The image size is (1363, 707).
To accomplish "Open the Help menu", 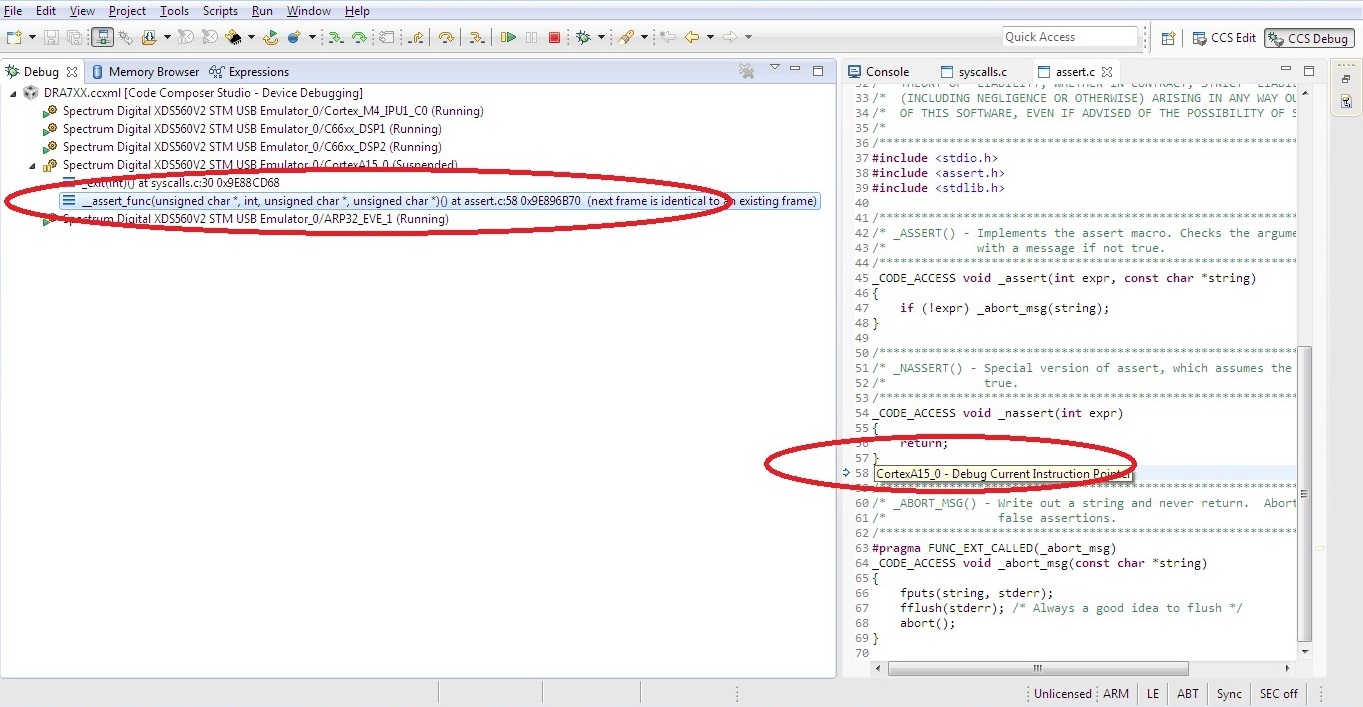I will (357, 11).
